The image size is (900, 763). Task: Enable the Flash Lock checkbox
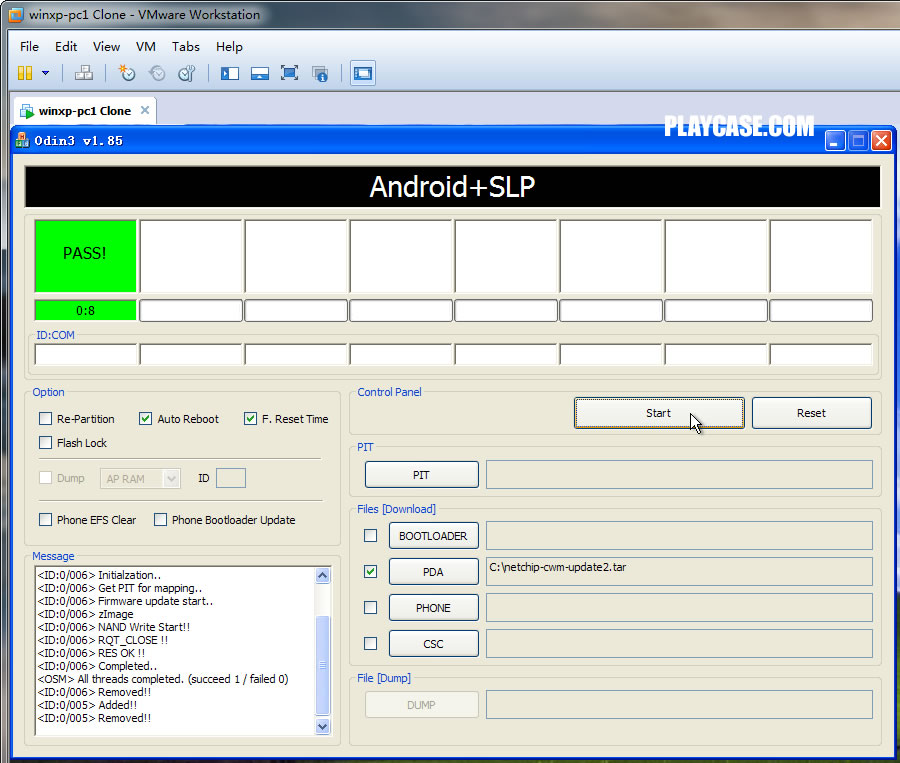pyautogui.click(x=45, y=443)
